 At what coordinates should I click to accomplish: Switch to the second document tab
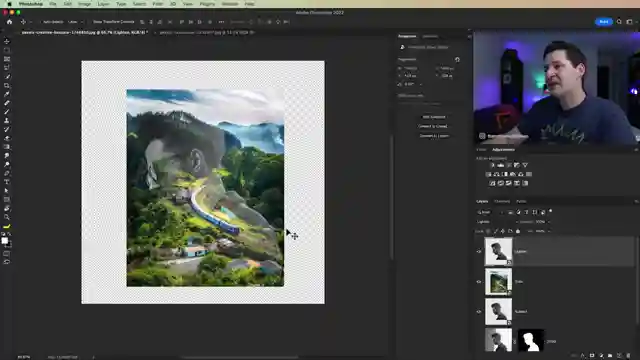click(206, 32)
